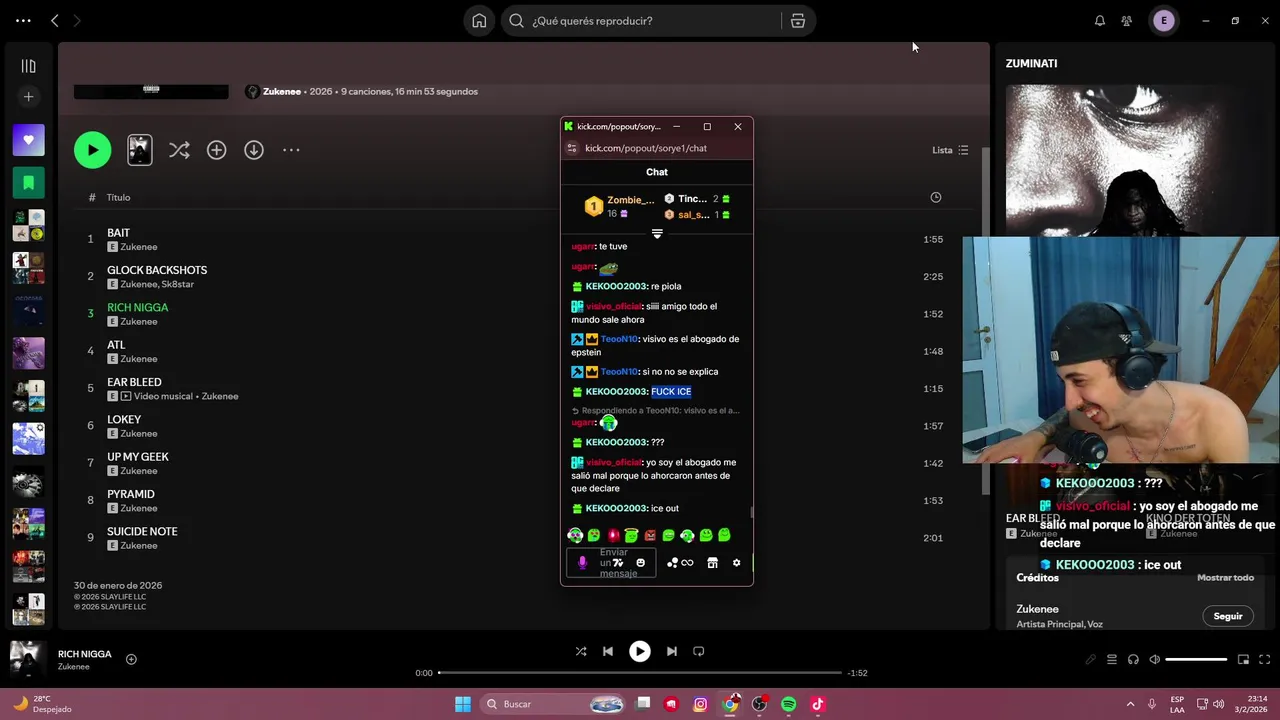Open the user profile avatar
This screenshot has height=720, width=1280.
tap(1164, 21)
